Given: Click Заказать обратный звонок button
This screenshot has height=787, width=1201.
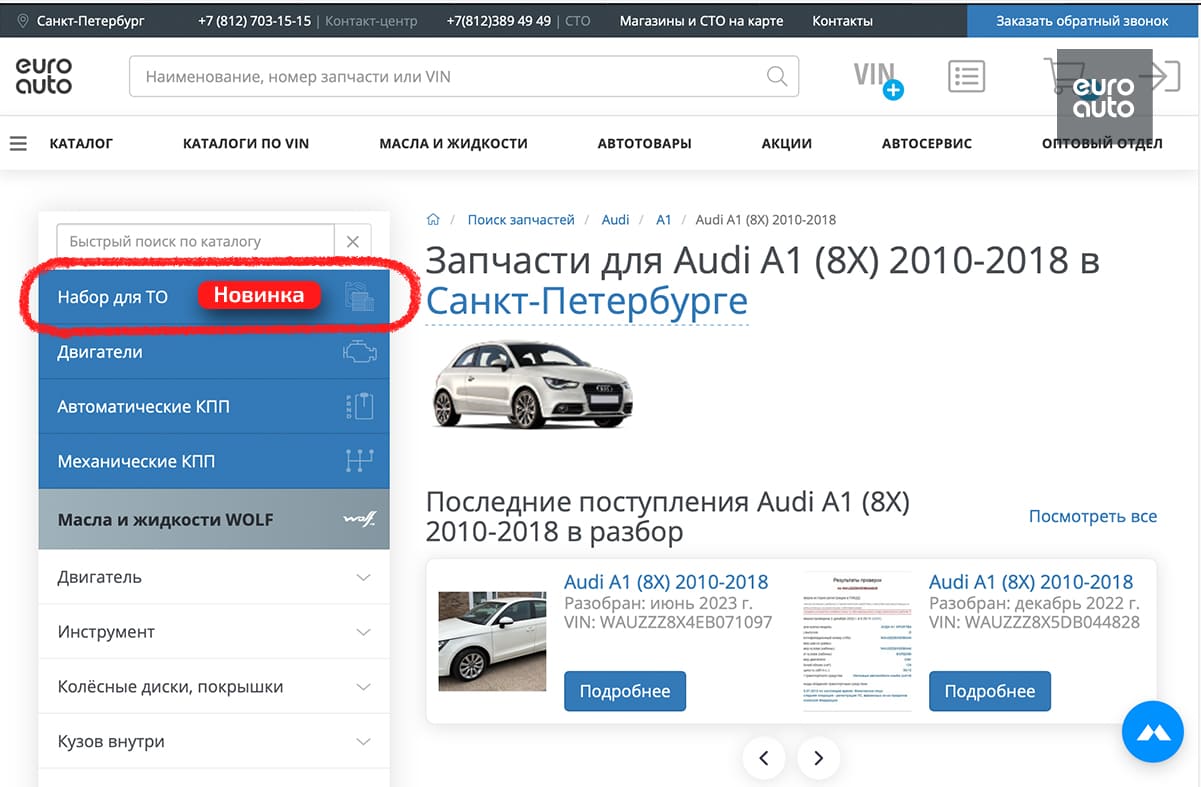Looking at the screenshot, I should [1082, 21].
